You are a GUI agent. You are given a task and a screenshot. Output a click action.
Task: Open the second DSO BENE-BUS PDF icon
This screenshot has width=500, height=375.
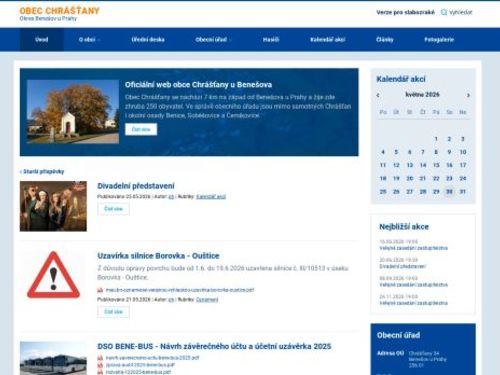(100, 365)
